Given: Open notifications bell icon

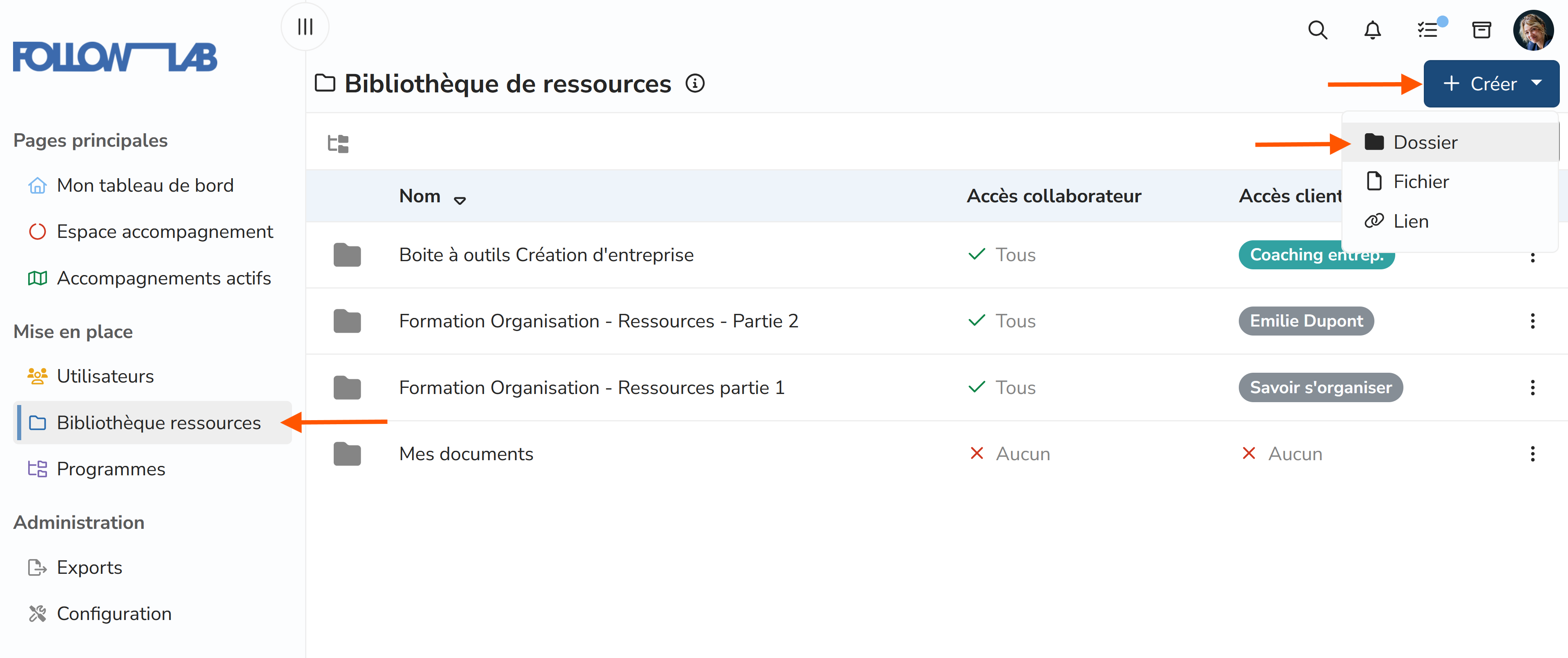Looking at the screenshot, I should (x=1372, y=30).
